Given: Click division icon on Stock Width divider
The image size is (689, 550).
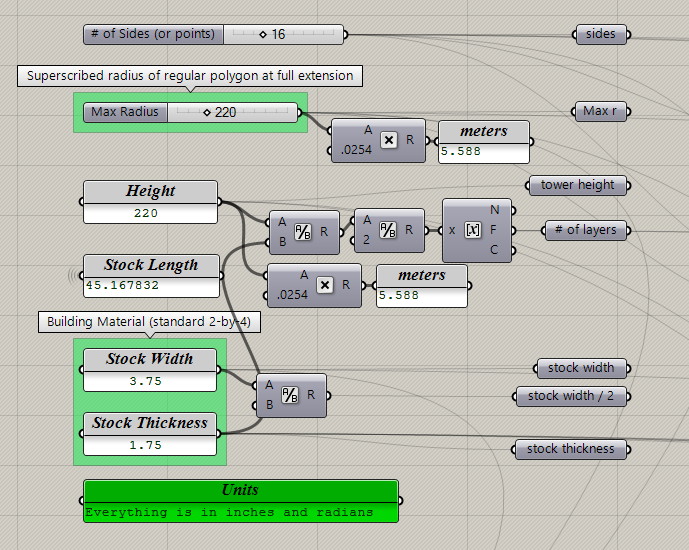Looking at the screenshot, I should pyautogui.click(x=290, y=394).
